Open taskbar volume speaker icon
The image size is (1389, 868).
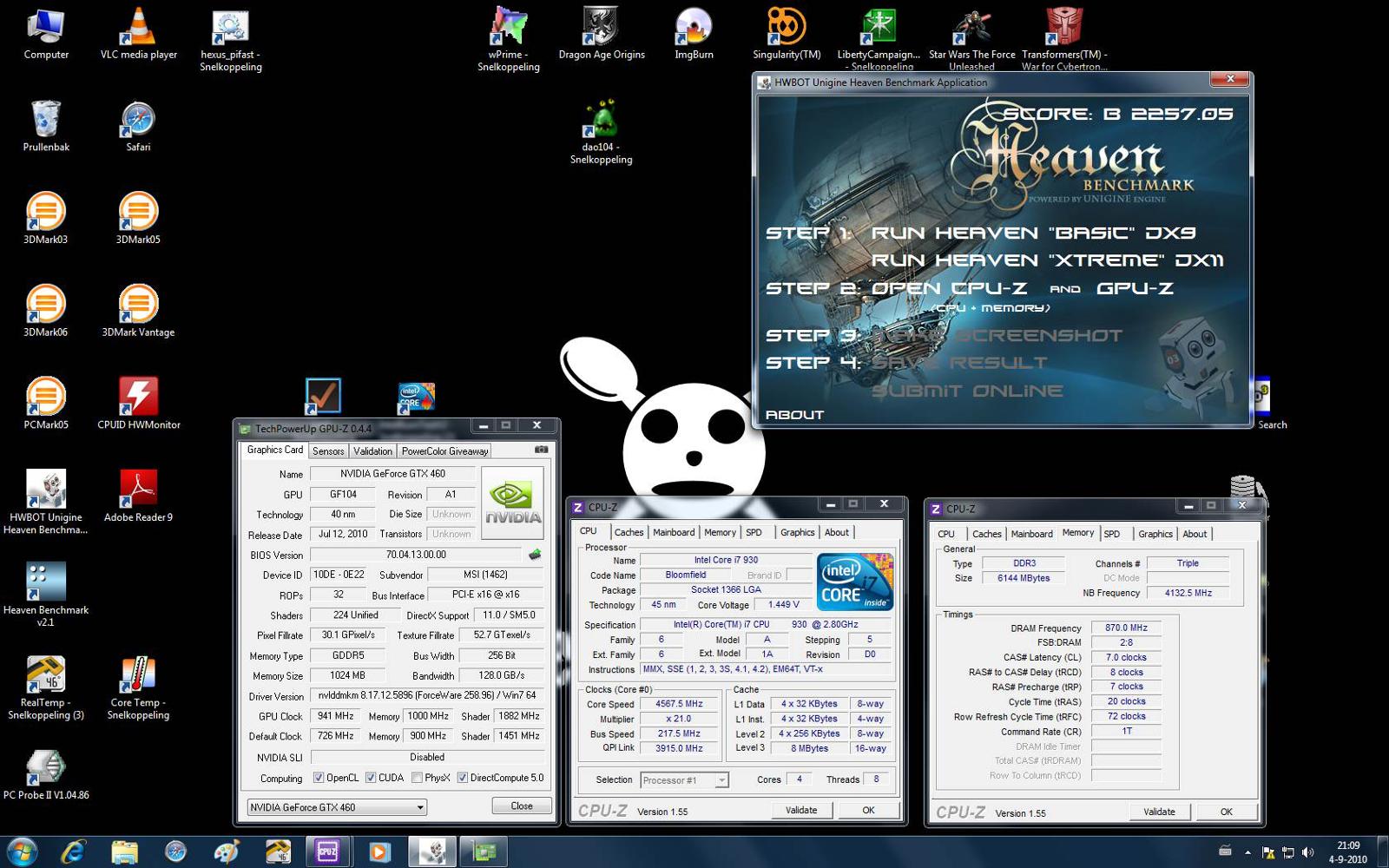coord(1308,852)
